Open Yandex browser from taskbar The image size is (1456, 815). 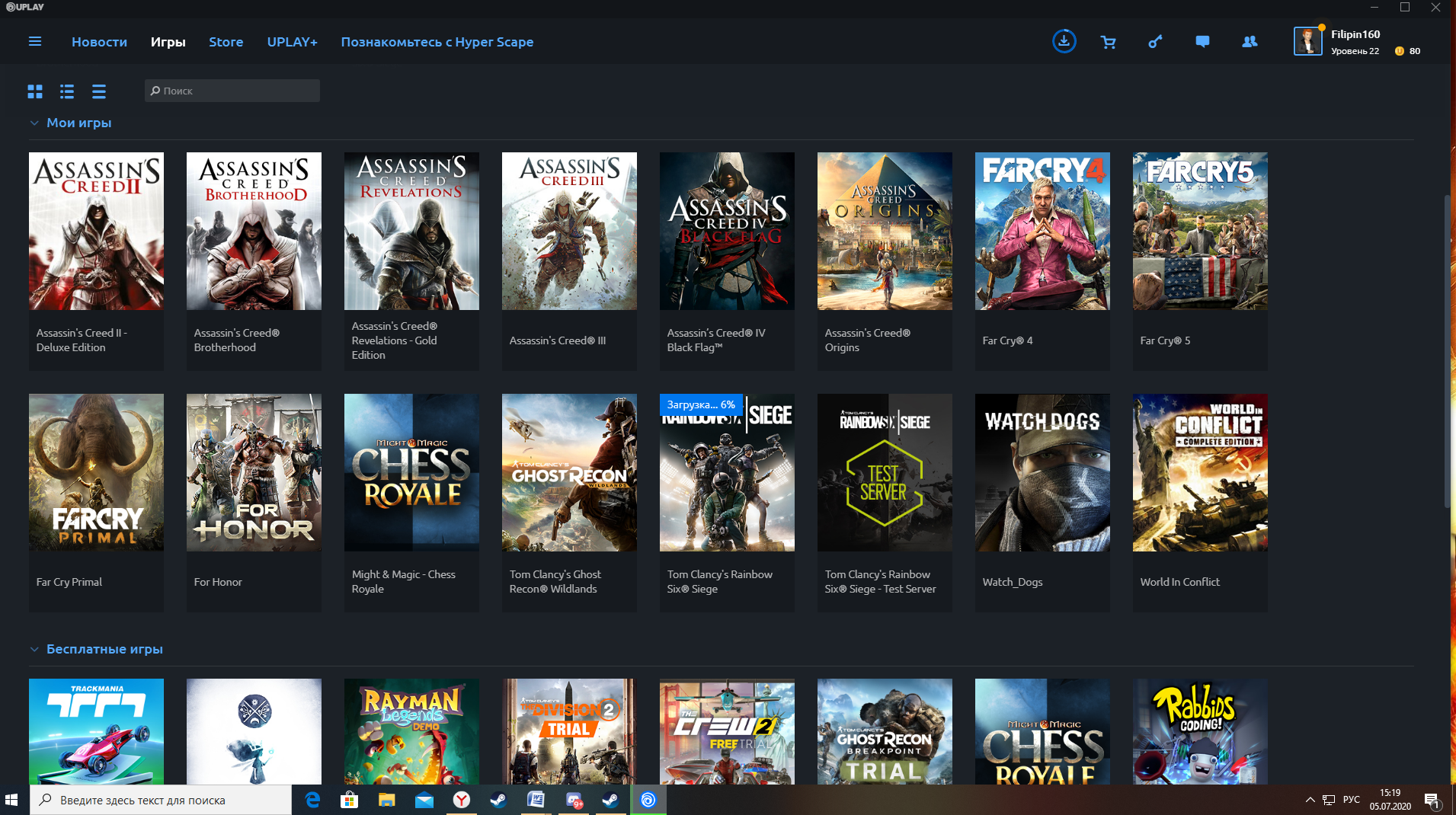pos(462,800)
